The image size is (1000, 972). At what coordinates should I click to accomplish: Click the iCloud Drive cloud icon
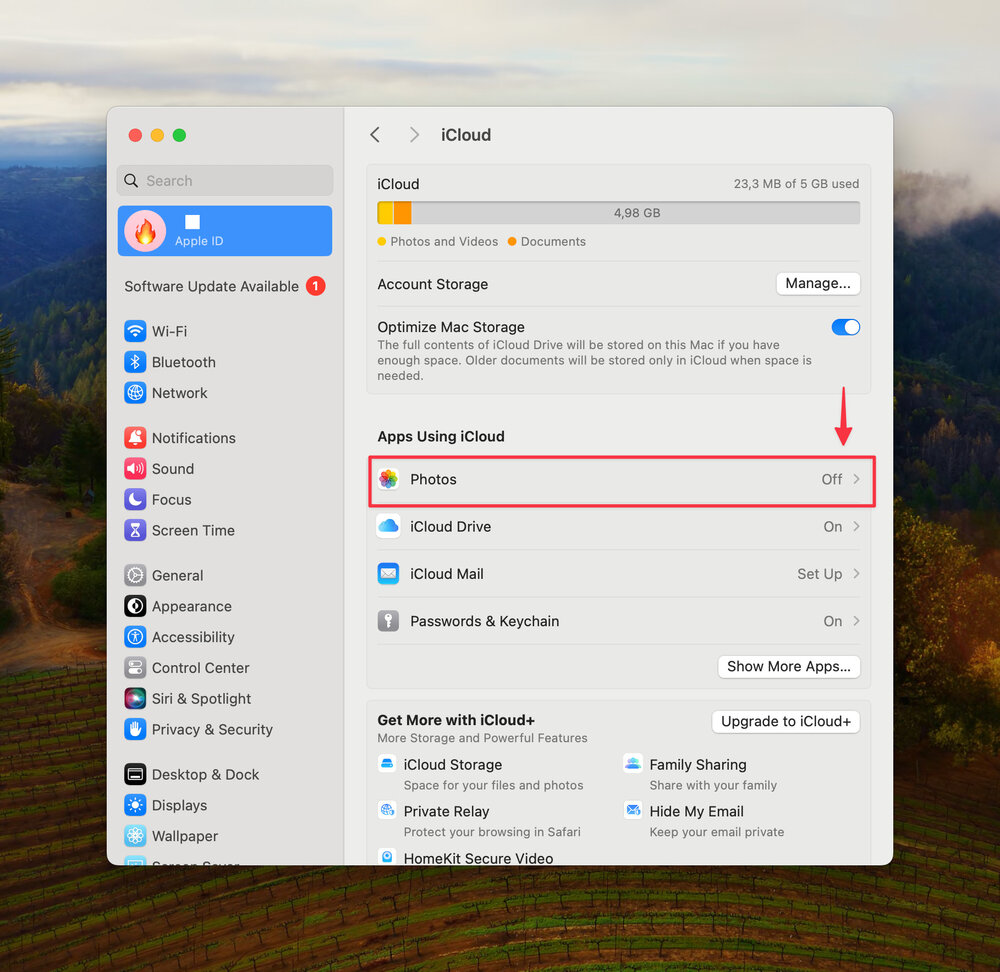(x=388, y=526)
